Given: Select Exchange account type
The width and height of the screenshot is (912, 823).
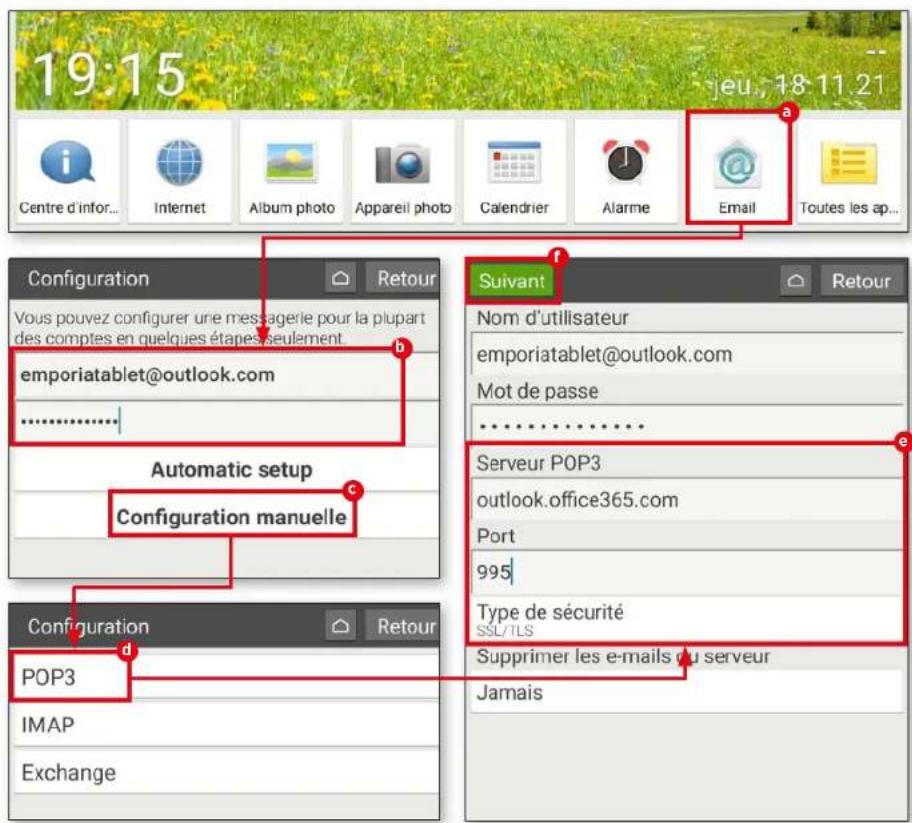Looking at the screenshot, I should [x=227, y=772].
